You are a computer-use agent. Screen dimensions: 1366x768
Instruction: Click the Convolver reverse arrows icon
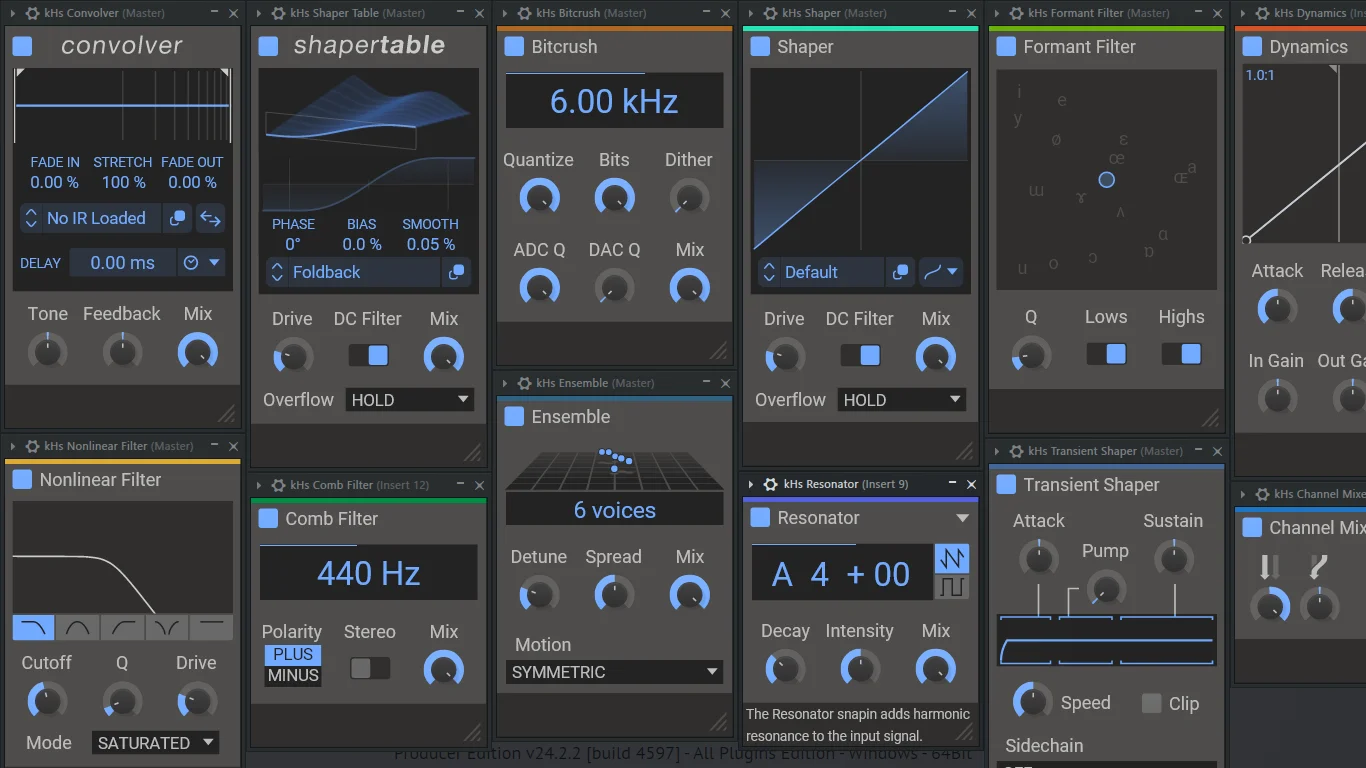[210, 218]
